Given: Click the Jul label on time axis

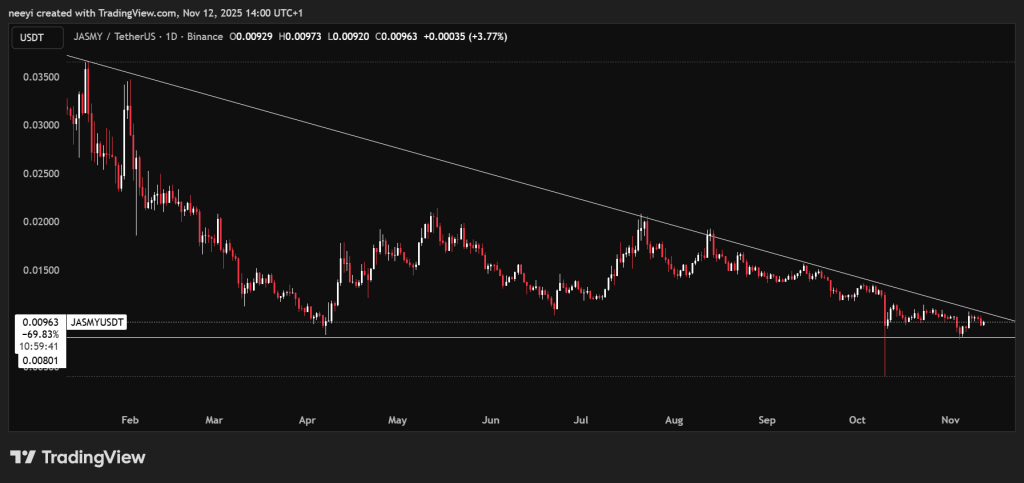Looking at the screenshot, I should point(580,420).
